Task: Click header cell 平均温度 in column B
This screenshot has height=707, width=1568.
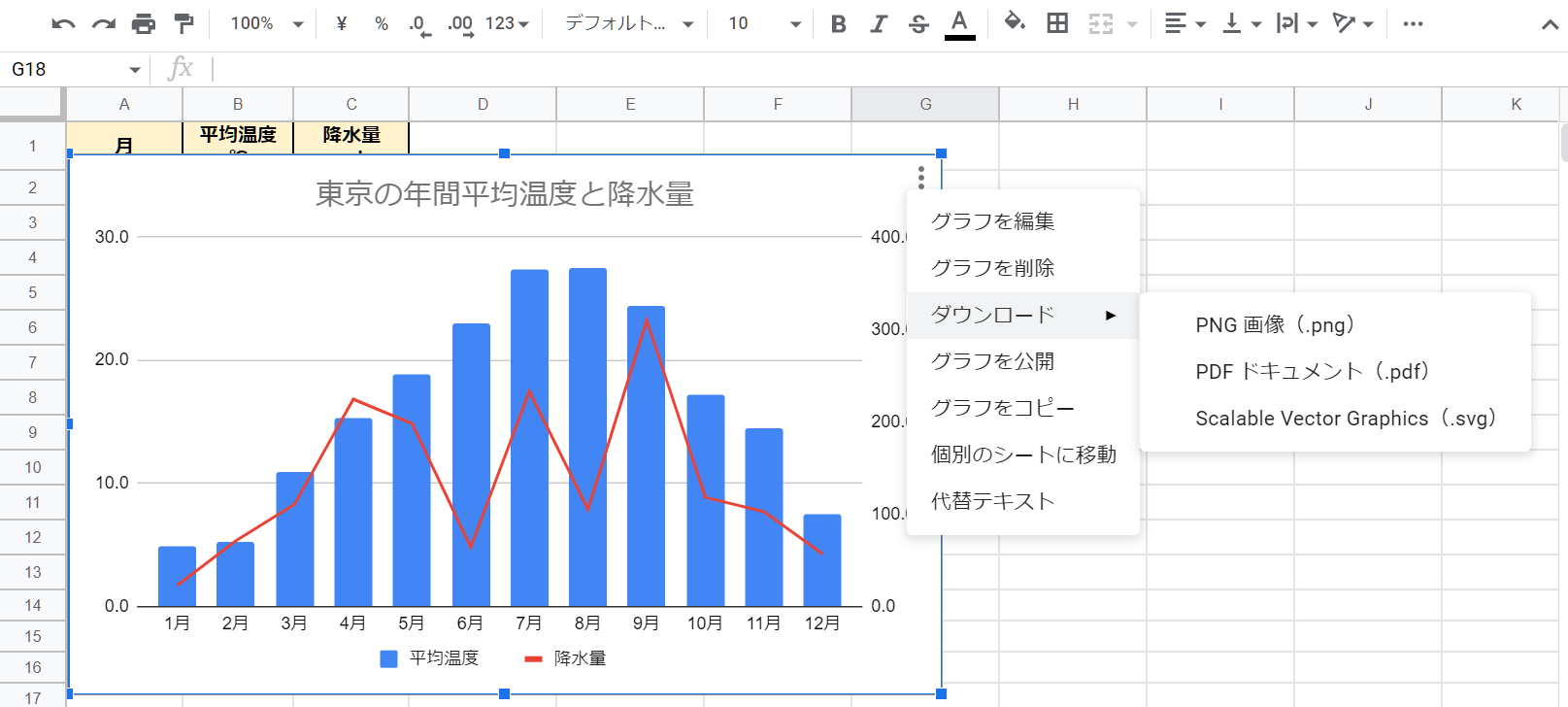Action: (x=238, y=137)
